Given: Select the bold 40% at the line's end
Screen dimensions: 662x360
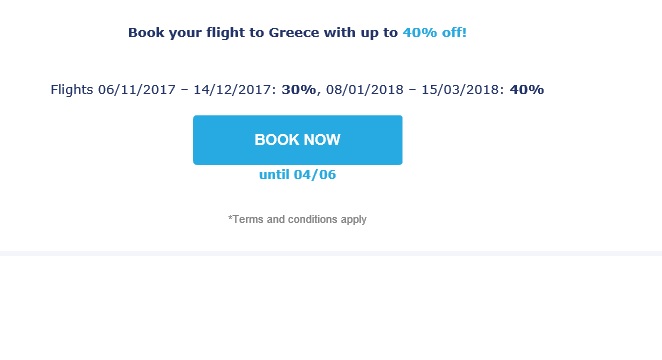Looking at the screenshot, I should coord(527,89).
